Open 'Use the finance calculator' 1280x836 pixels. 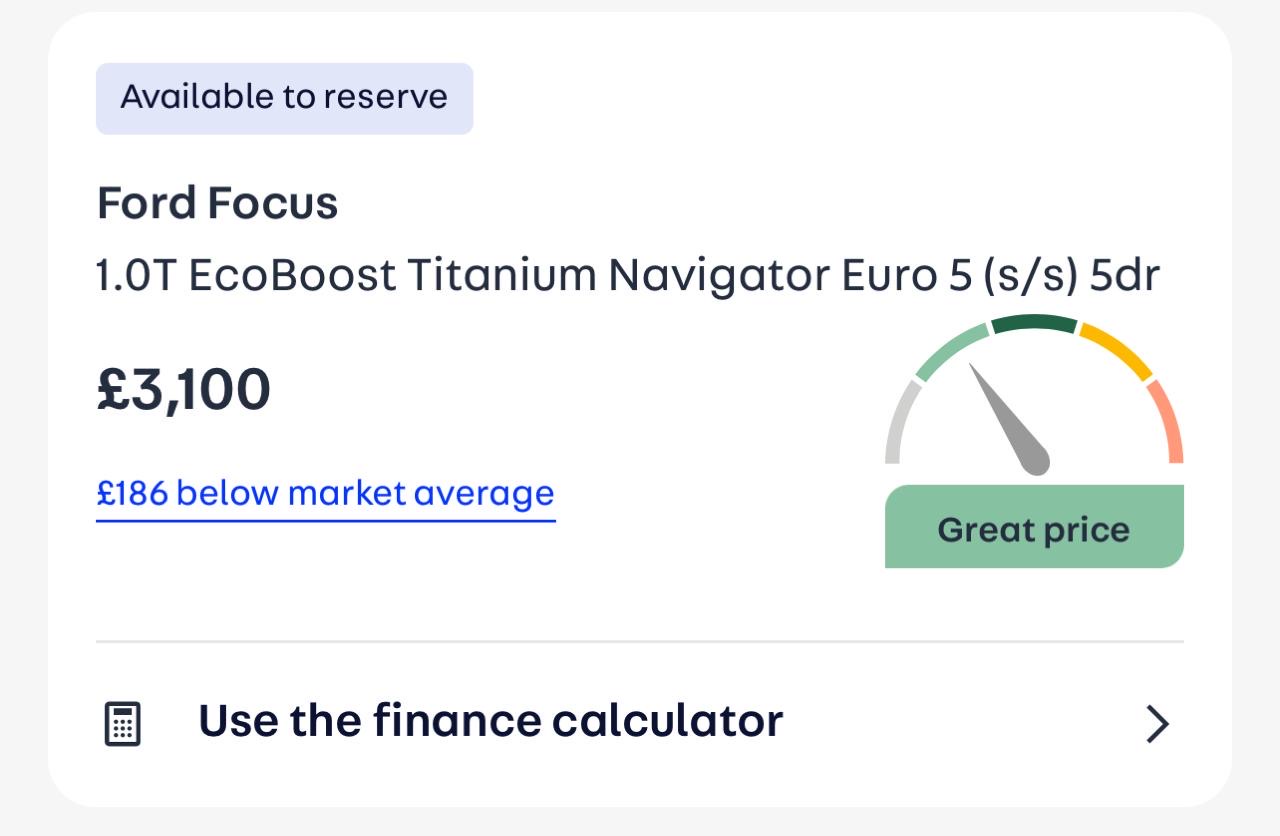[490, 721]
